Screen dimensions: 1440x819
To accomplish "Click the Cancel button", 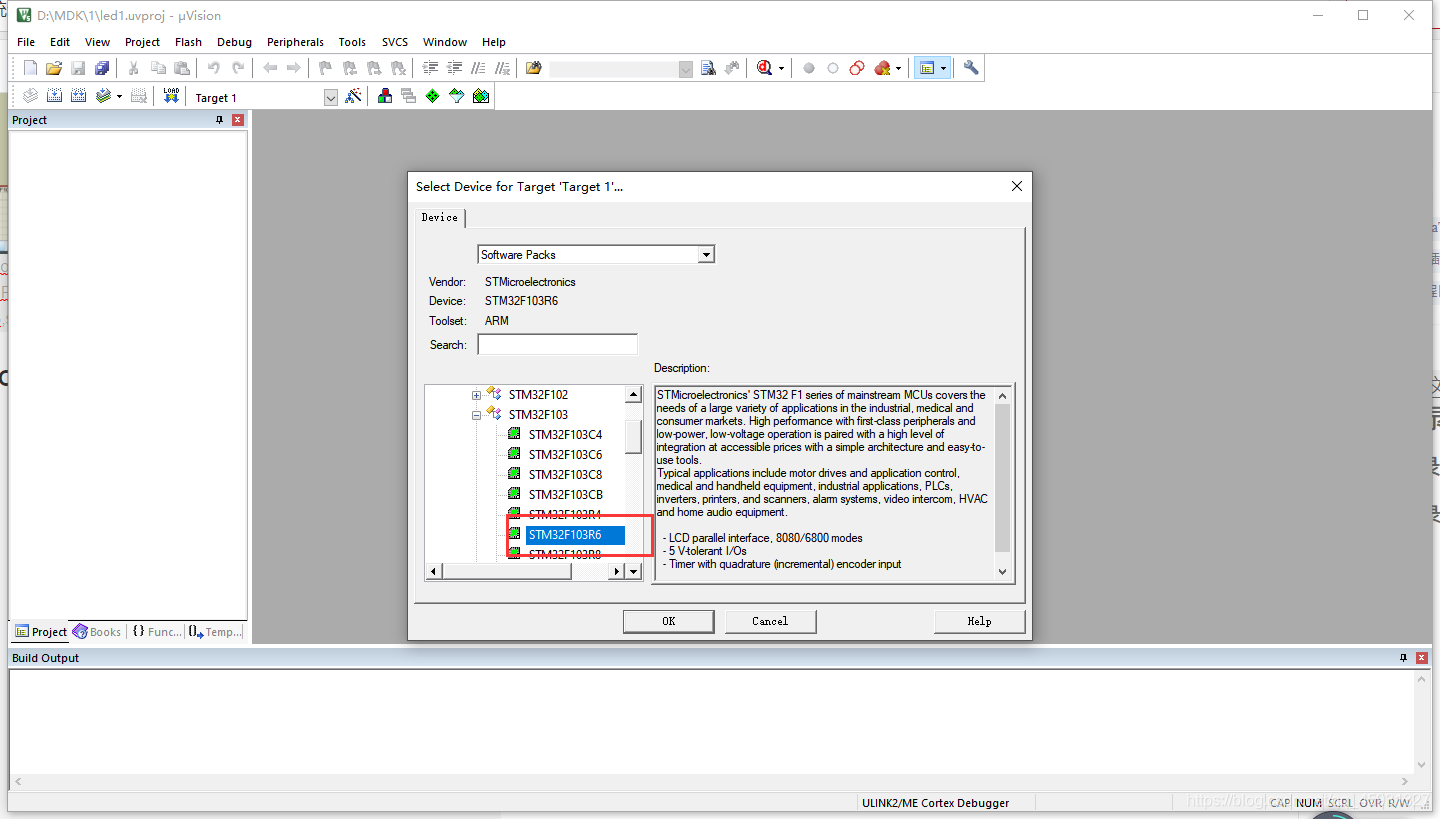I will click(770, 621).
